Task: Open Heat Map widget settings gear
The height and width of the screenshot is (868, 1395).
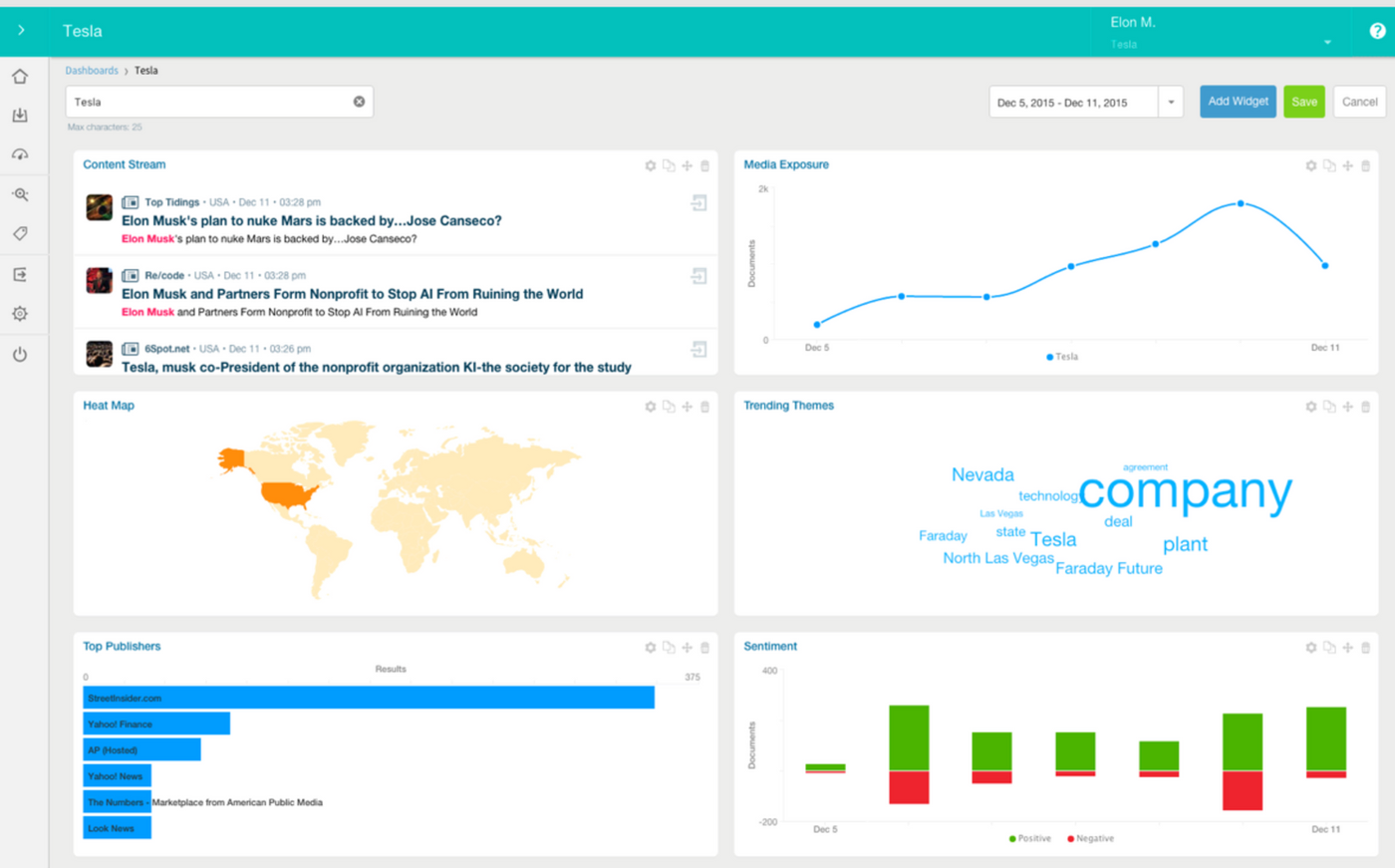Action: pos(651,407)
